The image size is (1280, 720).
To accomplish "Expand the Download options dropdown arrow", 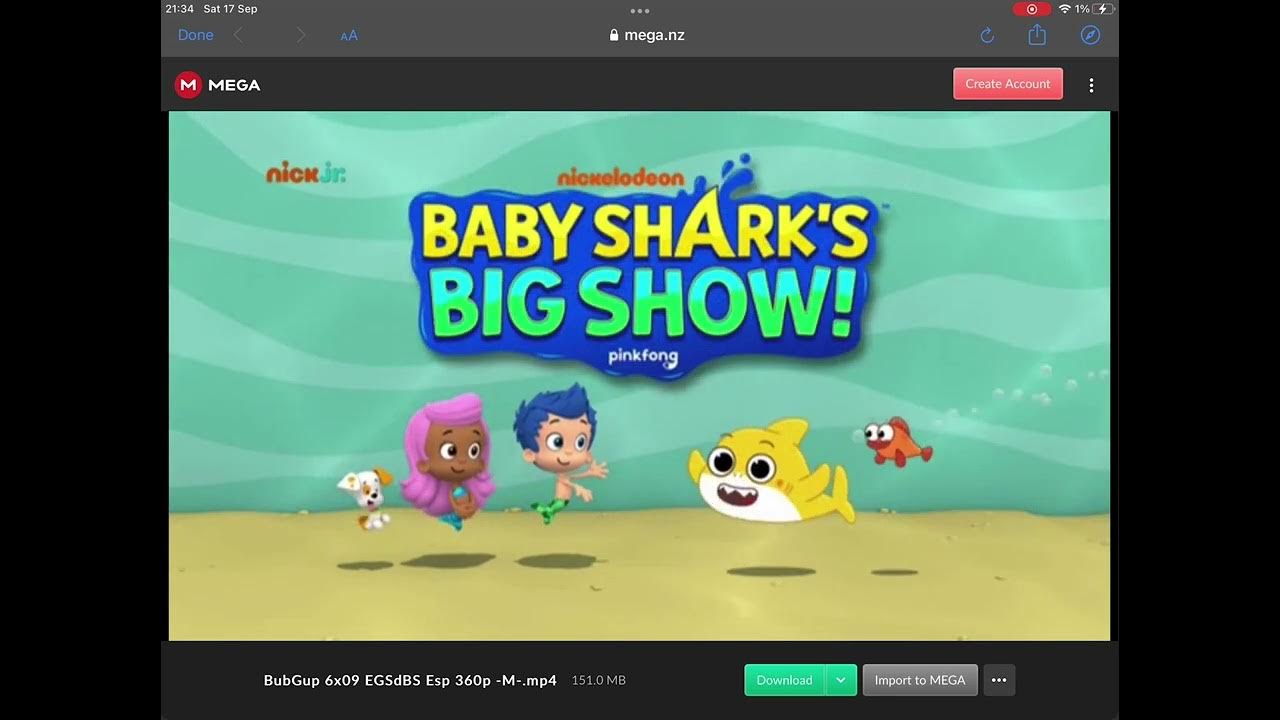I will click(841, 680).
